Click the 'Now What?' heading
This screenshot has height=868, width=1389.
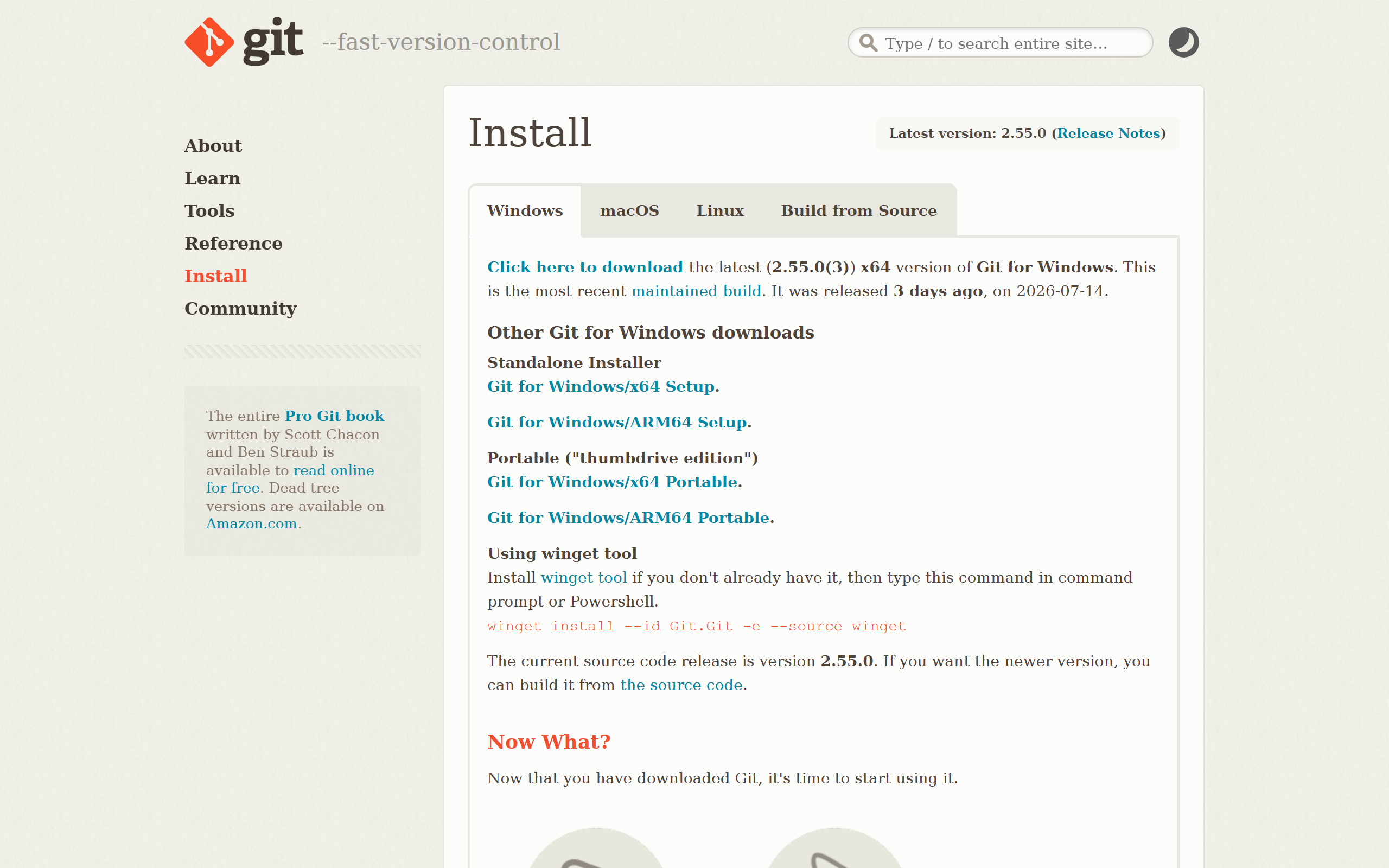coord(549,742)
